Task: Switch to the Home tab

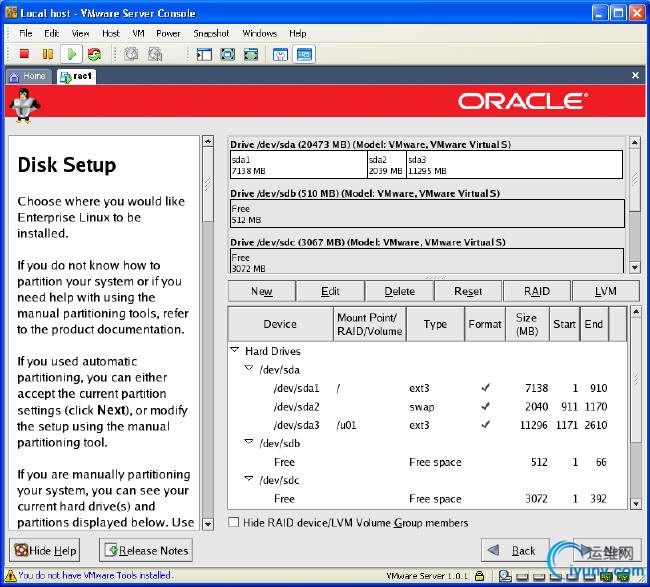Action: tap(28, 76)
